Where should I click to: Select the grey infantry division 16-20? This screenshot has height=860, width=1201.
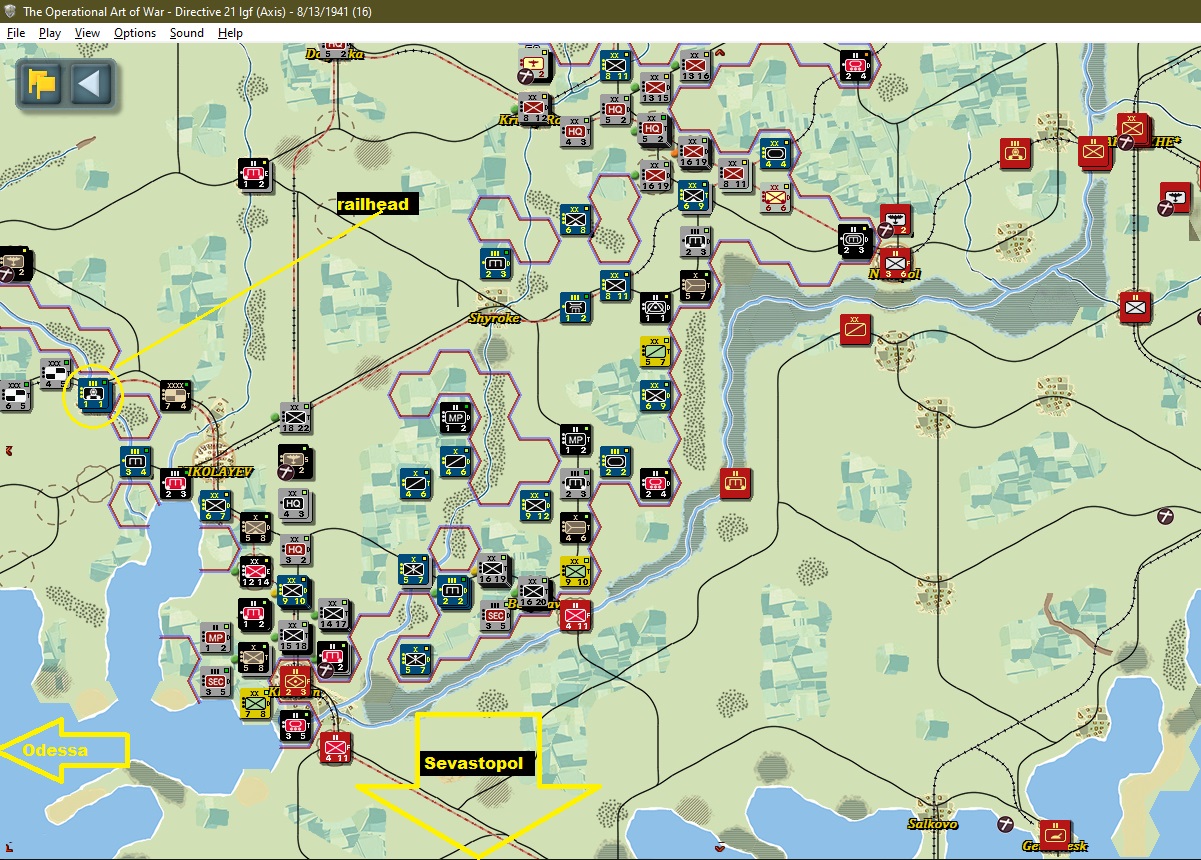point(533,592)
